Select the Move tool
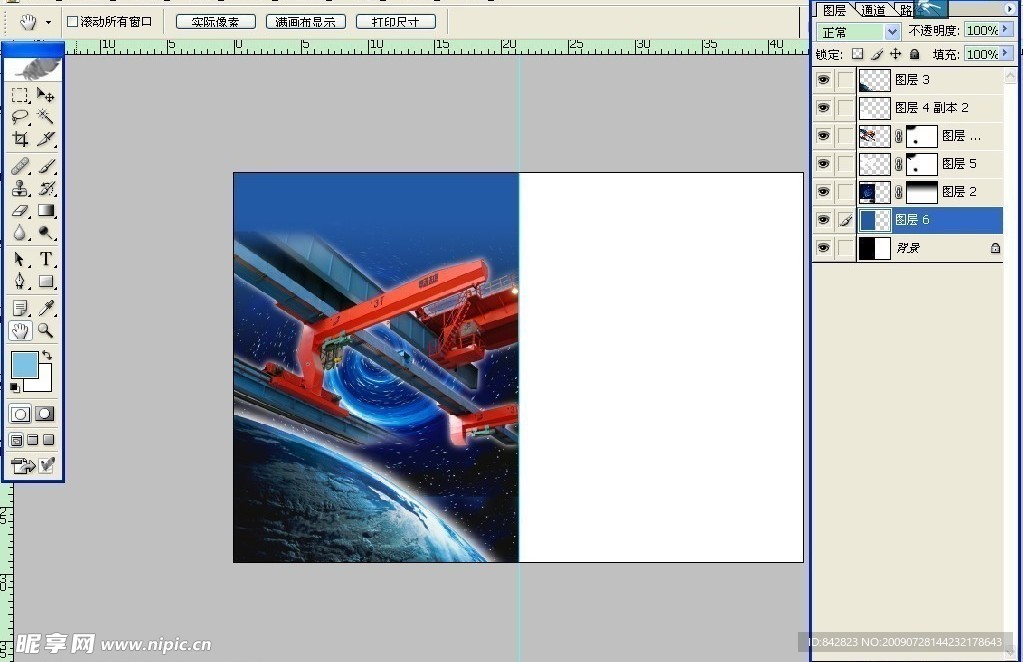 [46, 95]
